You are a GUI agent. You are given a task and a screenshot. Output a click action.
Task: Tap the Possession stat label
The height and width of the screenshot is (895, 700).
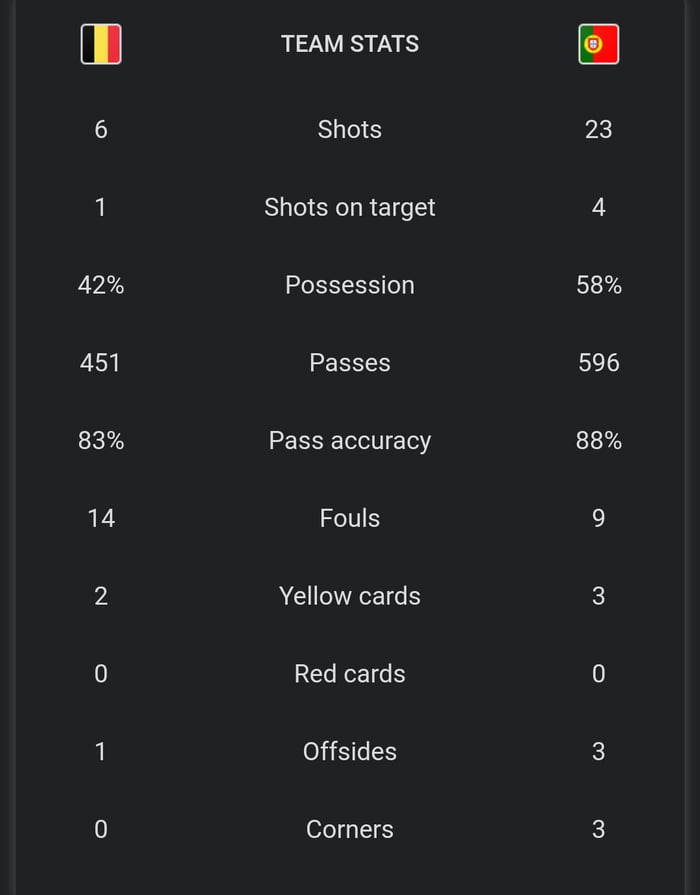(x=350, y=285)
